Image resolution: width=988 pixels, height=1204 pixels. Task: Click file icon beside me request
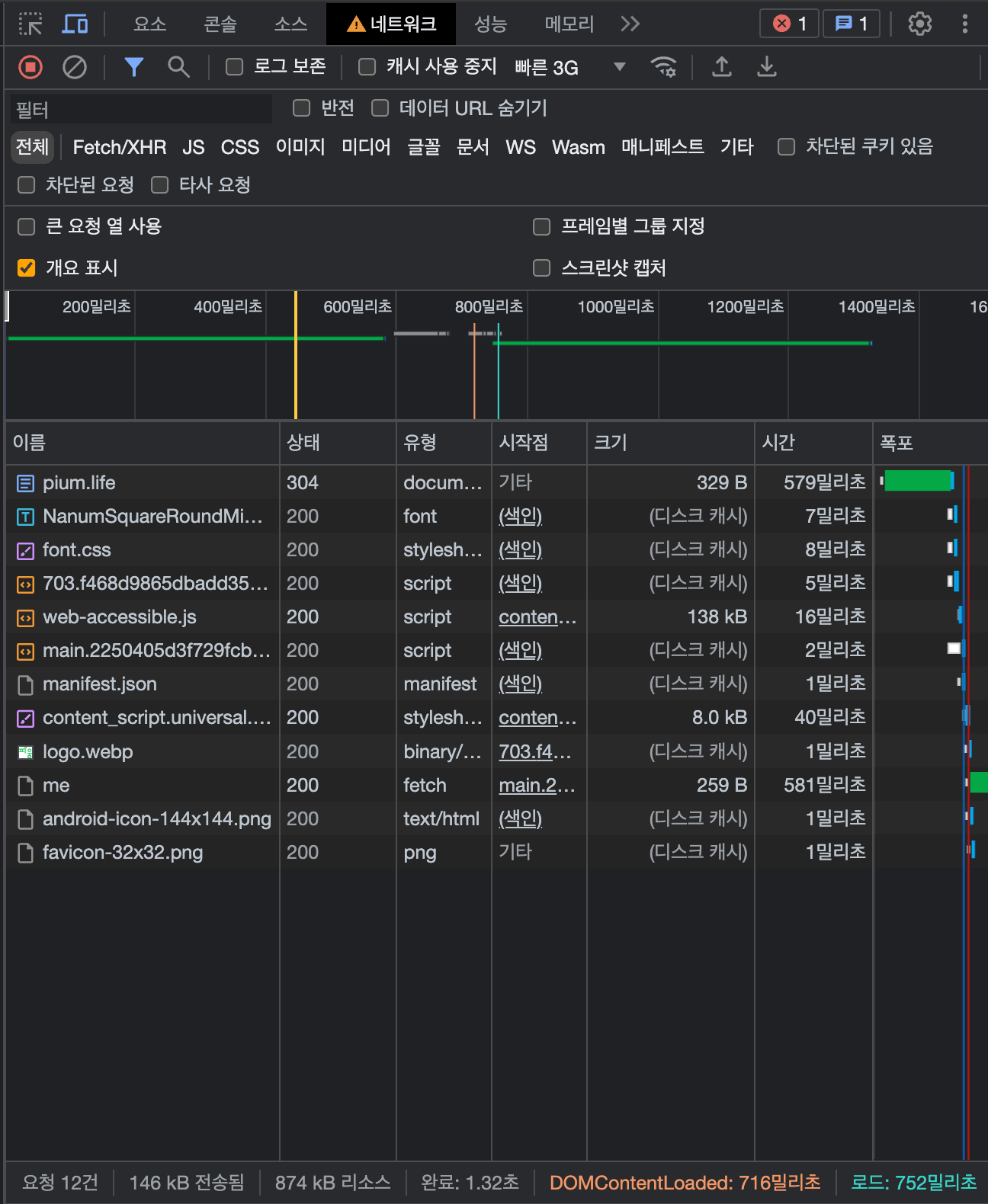click(25, 786)
